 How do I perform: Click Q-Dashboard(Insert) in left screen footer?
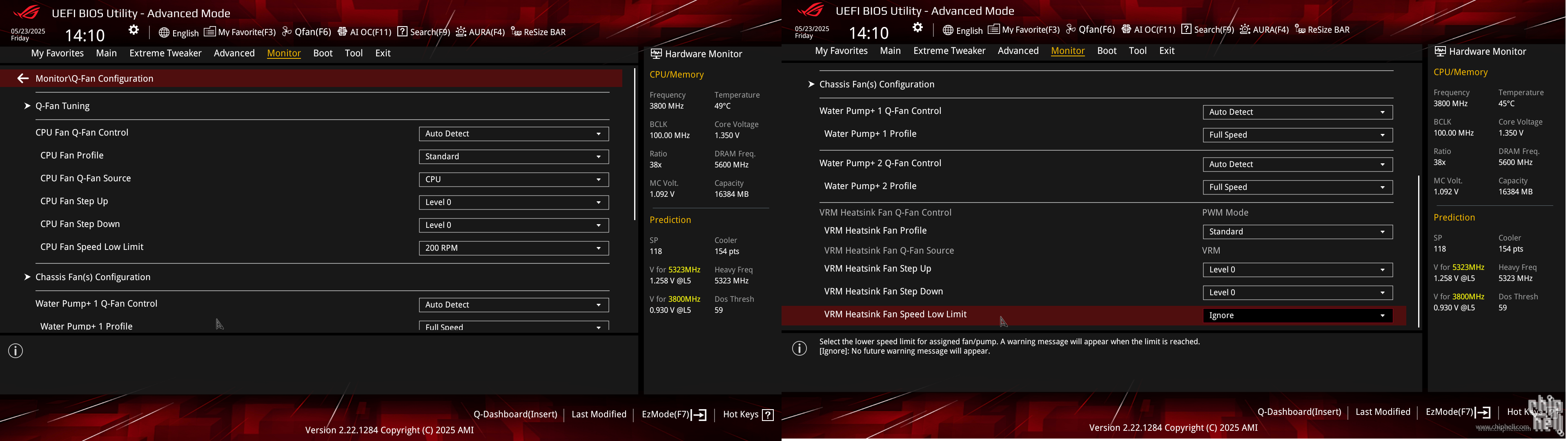(x=516, y=414)
